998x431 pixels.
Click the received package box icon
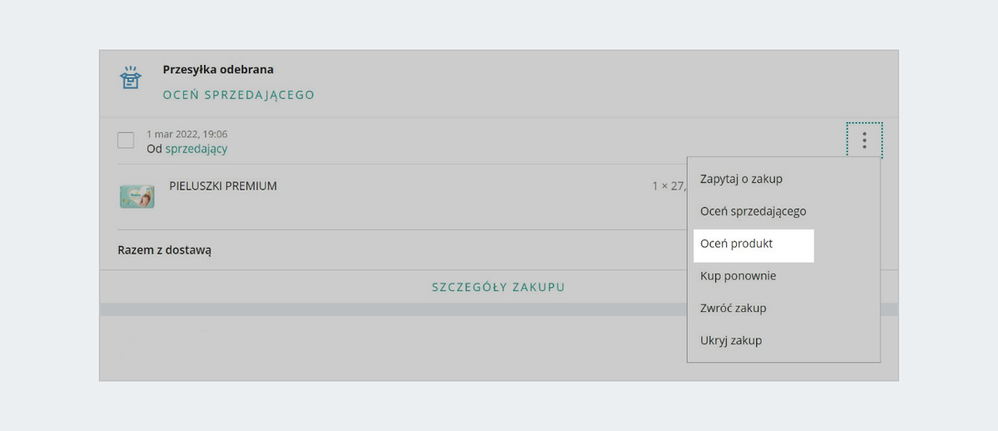click(x=130, y=79)
